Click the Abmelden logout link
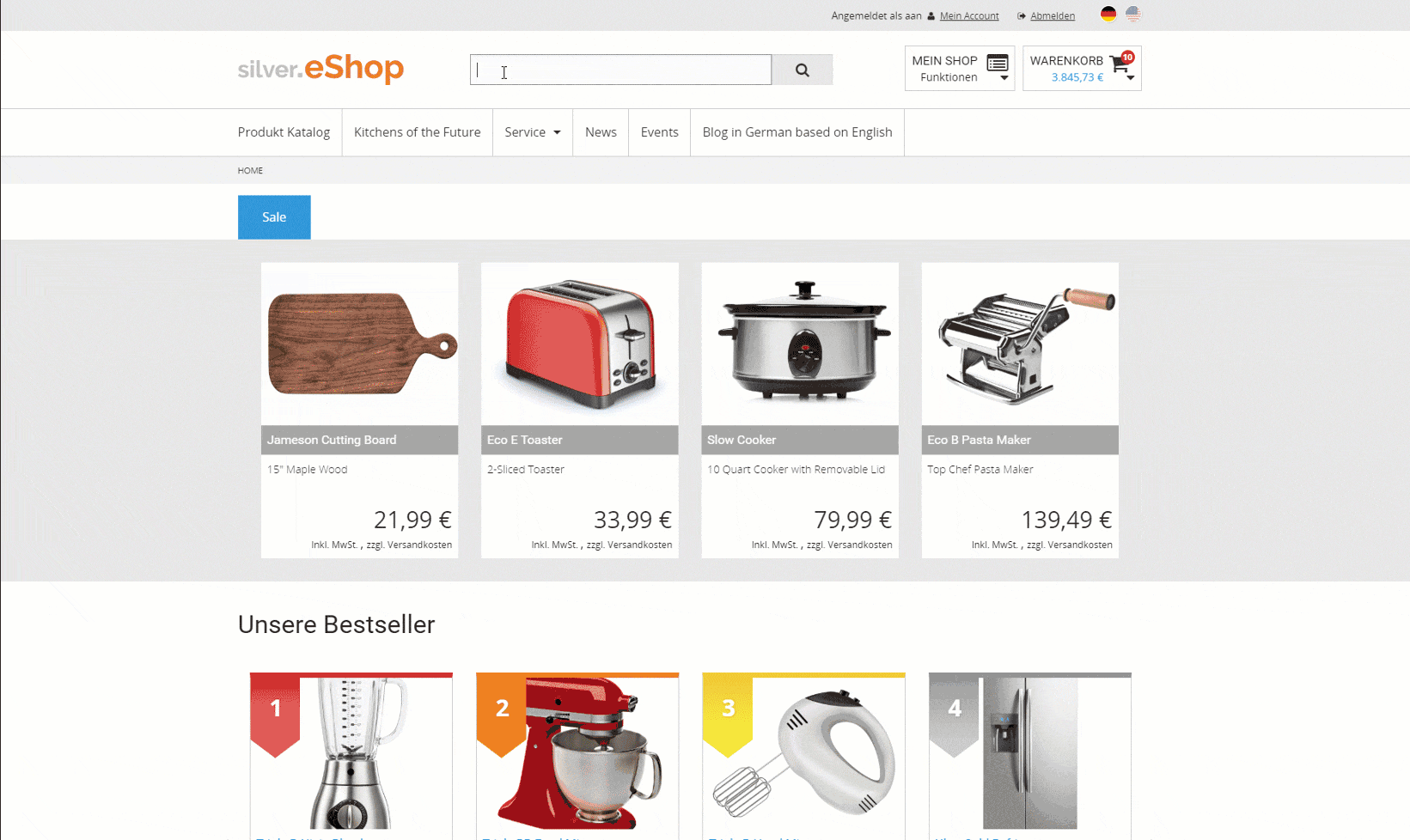This screenshot has width=1410, height=840. [x=1053, y=16]
